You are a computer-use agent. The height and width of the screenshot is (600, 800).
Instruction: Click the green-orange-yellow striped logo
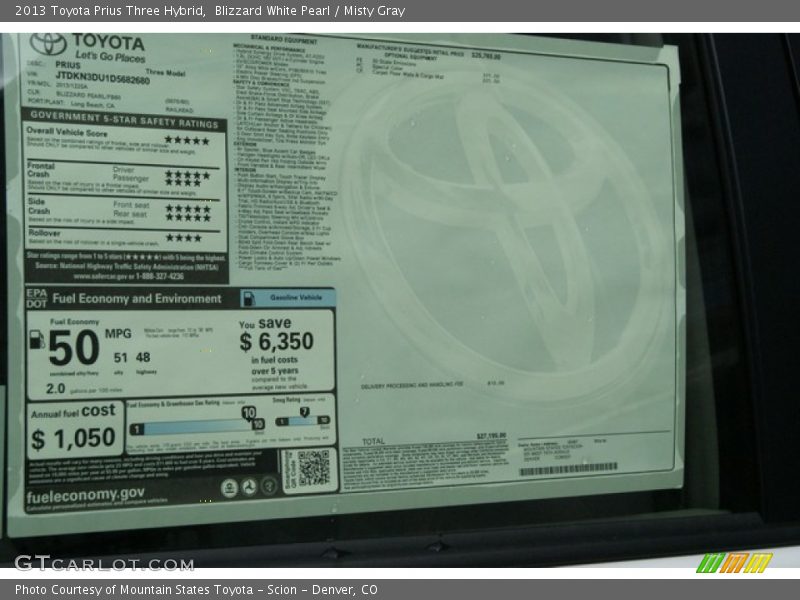(734, 563)
